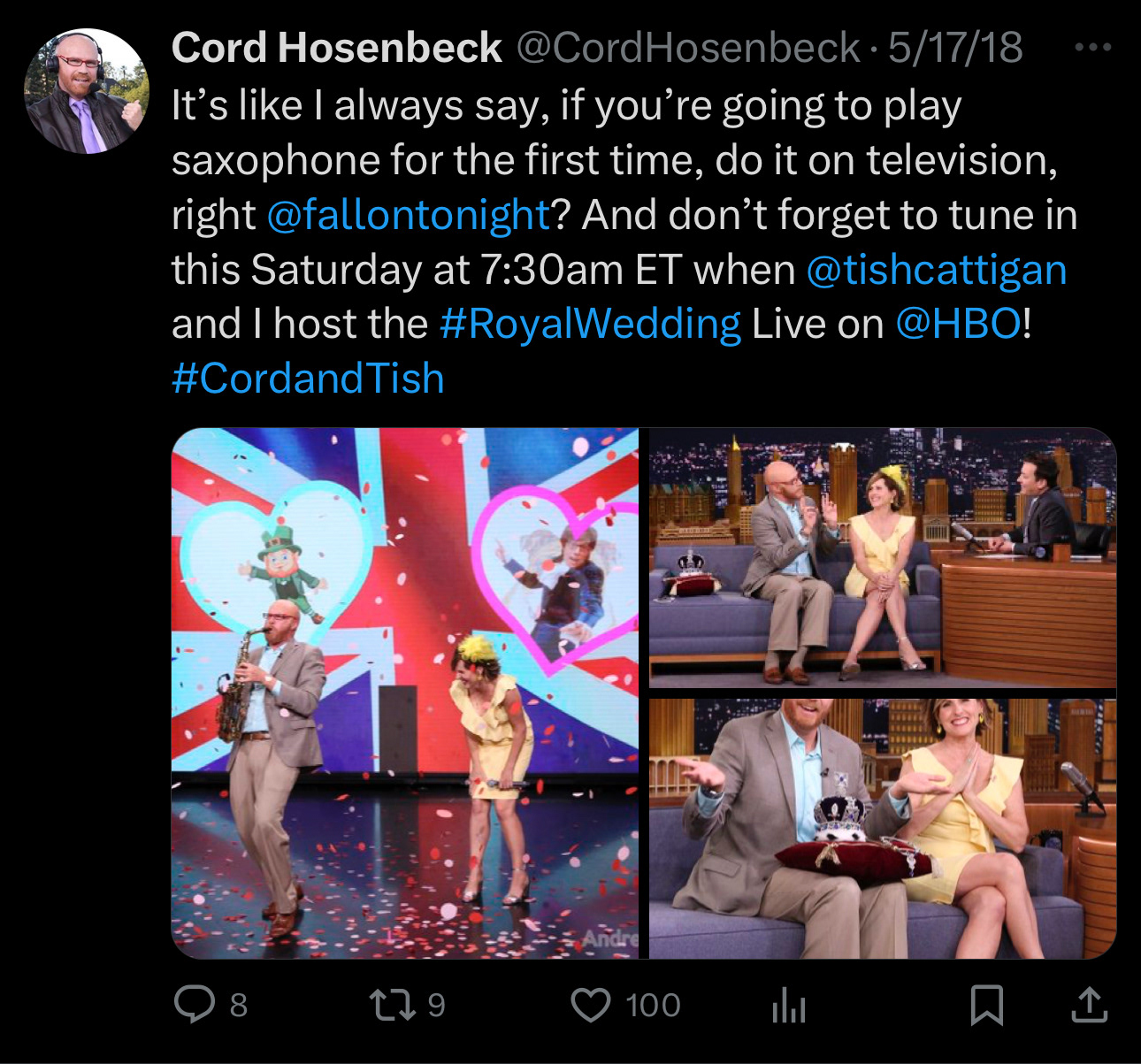Open the top-right talk show couch photo
This screenshot has height=1064, width=1141.
point(882,557)
